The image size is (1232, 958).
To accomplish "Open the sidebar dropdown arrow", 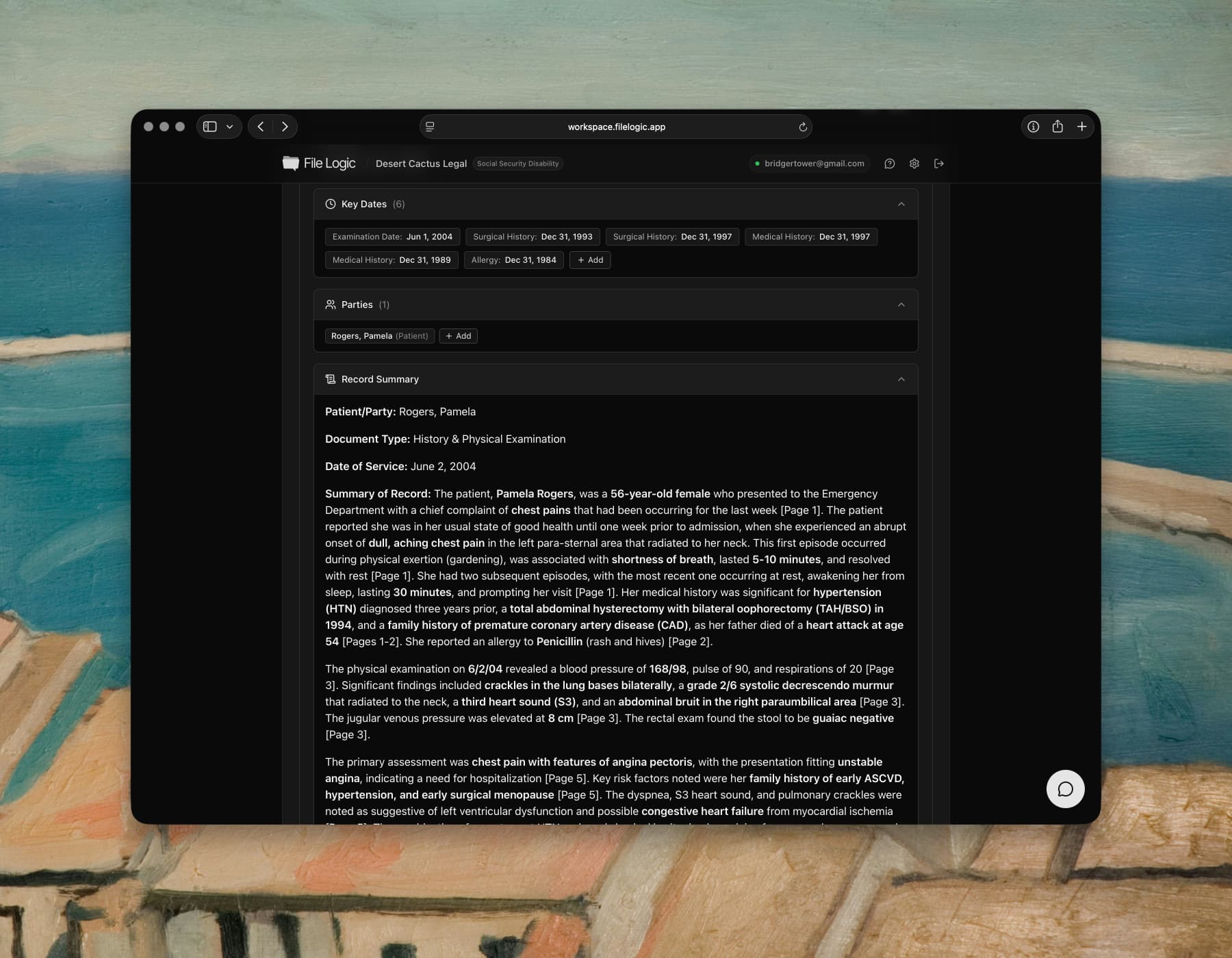I will (229, 127).
